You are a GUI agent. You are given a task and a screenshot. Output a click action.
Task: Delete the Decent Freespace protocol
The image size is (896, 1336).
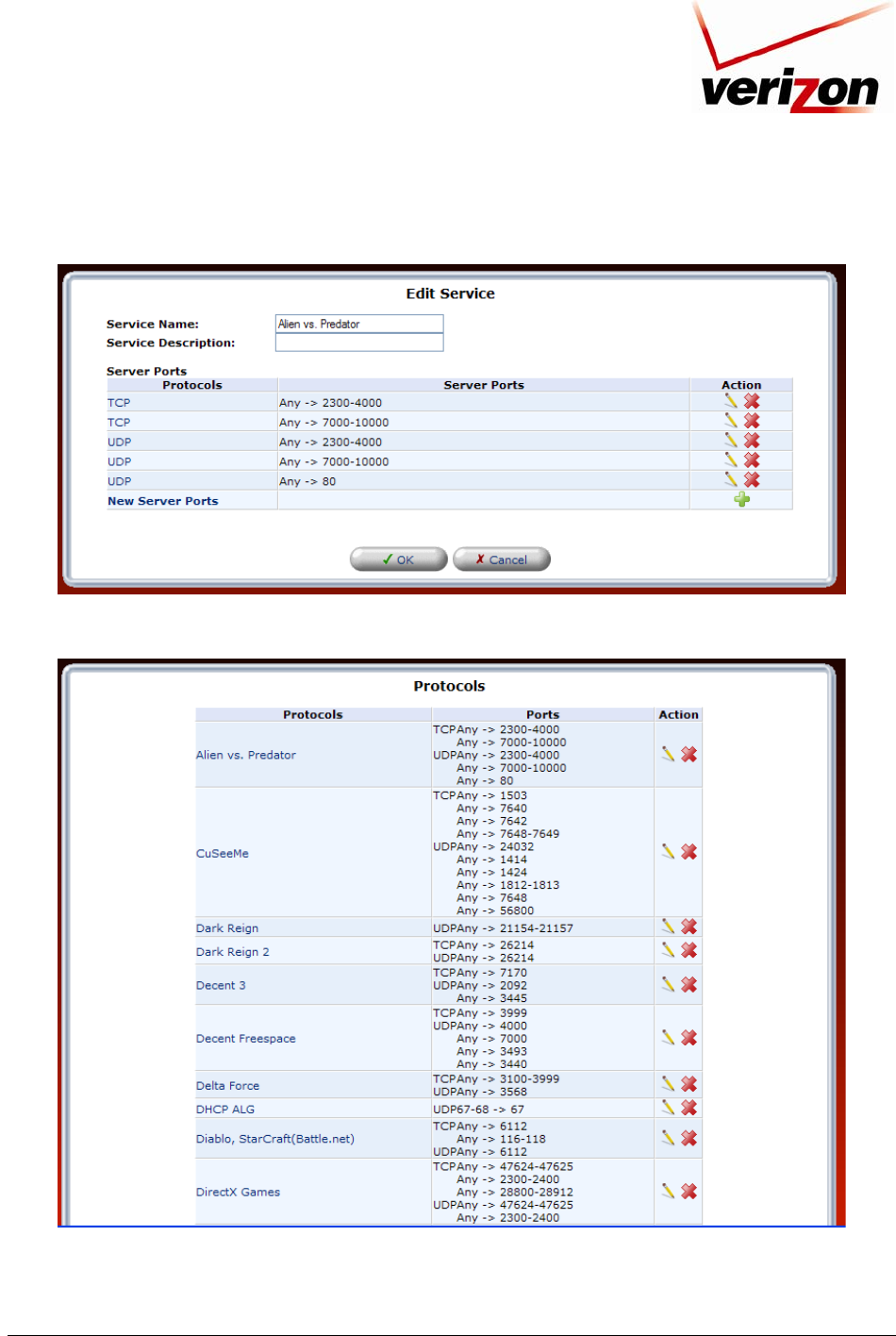689,1037
